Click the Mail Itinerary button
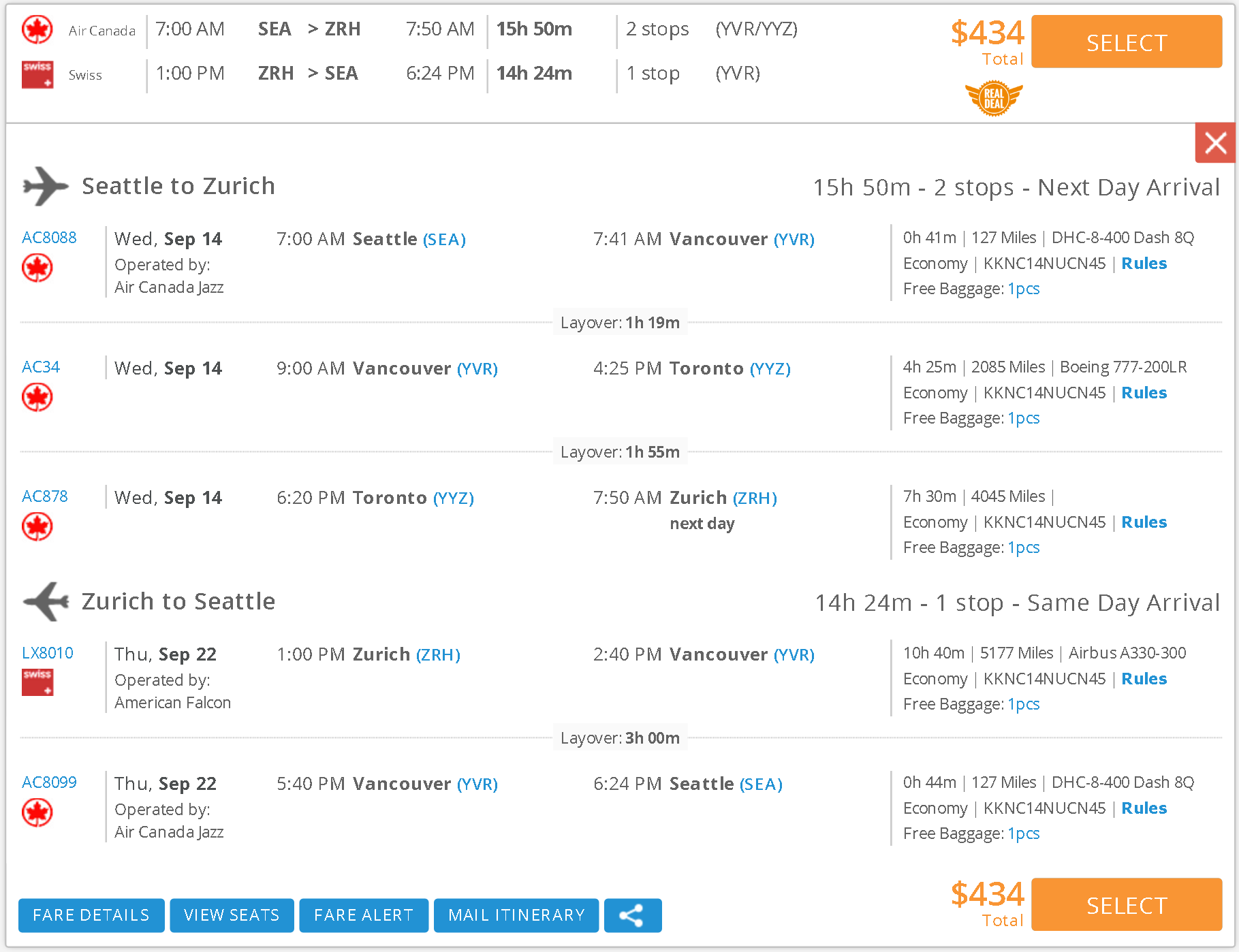Viewport: 1239px width, 952px height. tap(516, 915)
